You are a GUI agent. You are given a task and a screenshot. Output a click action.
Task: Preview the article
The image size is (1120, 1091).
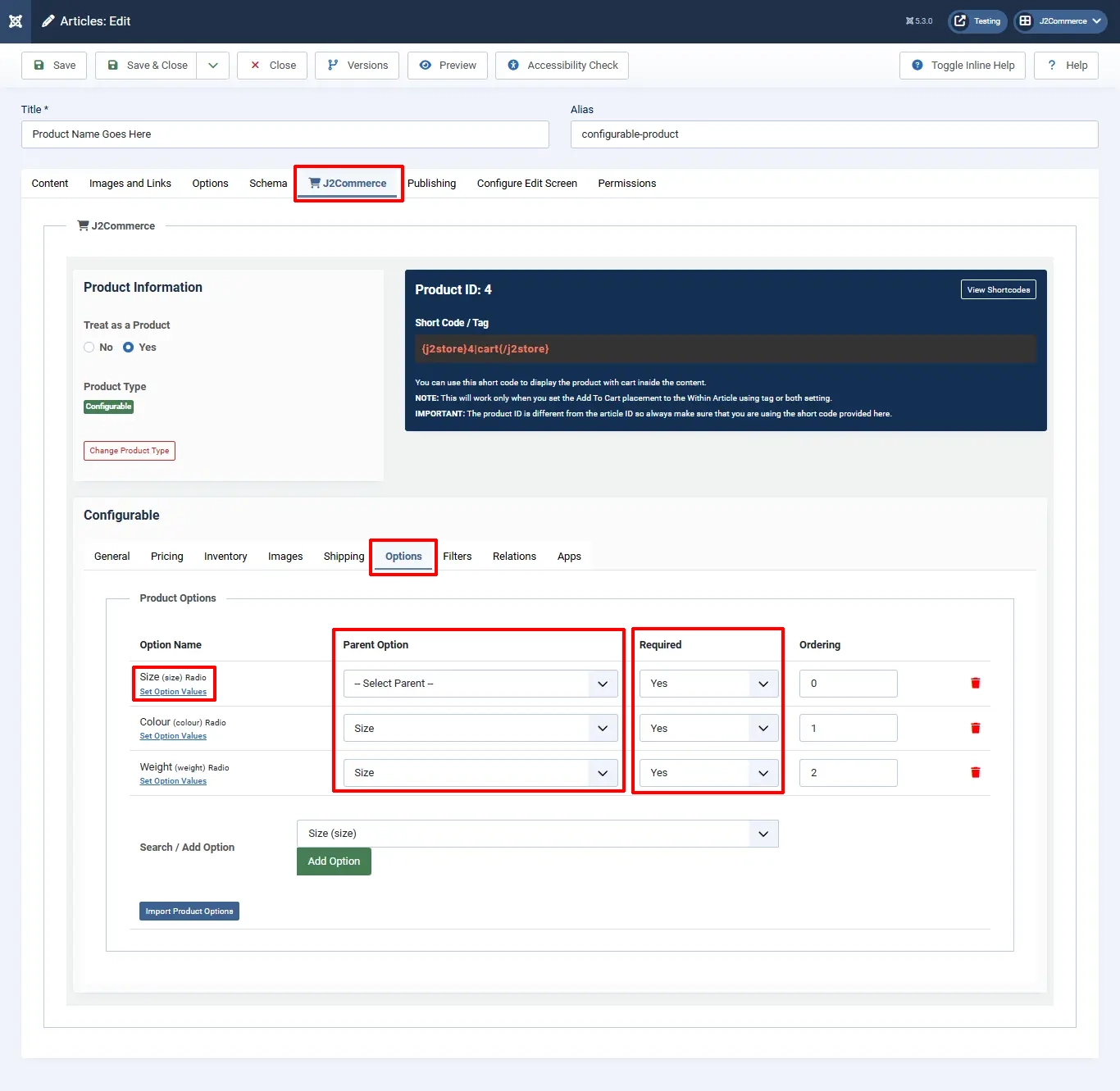[448, 66]
